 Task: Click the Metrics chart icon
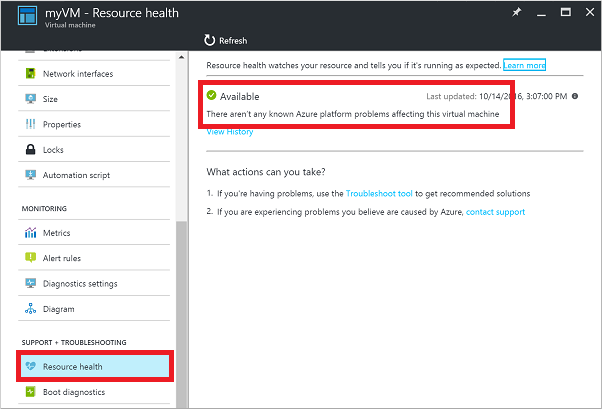tap(29, 233)
